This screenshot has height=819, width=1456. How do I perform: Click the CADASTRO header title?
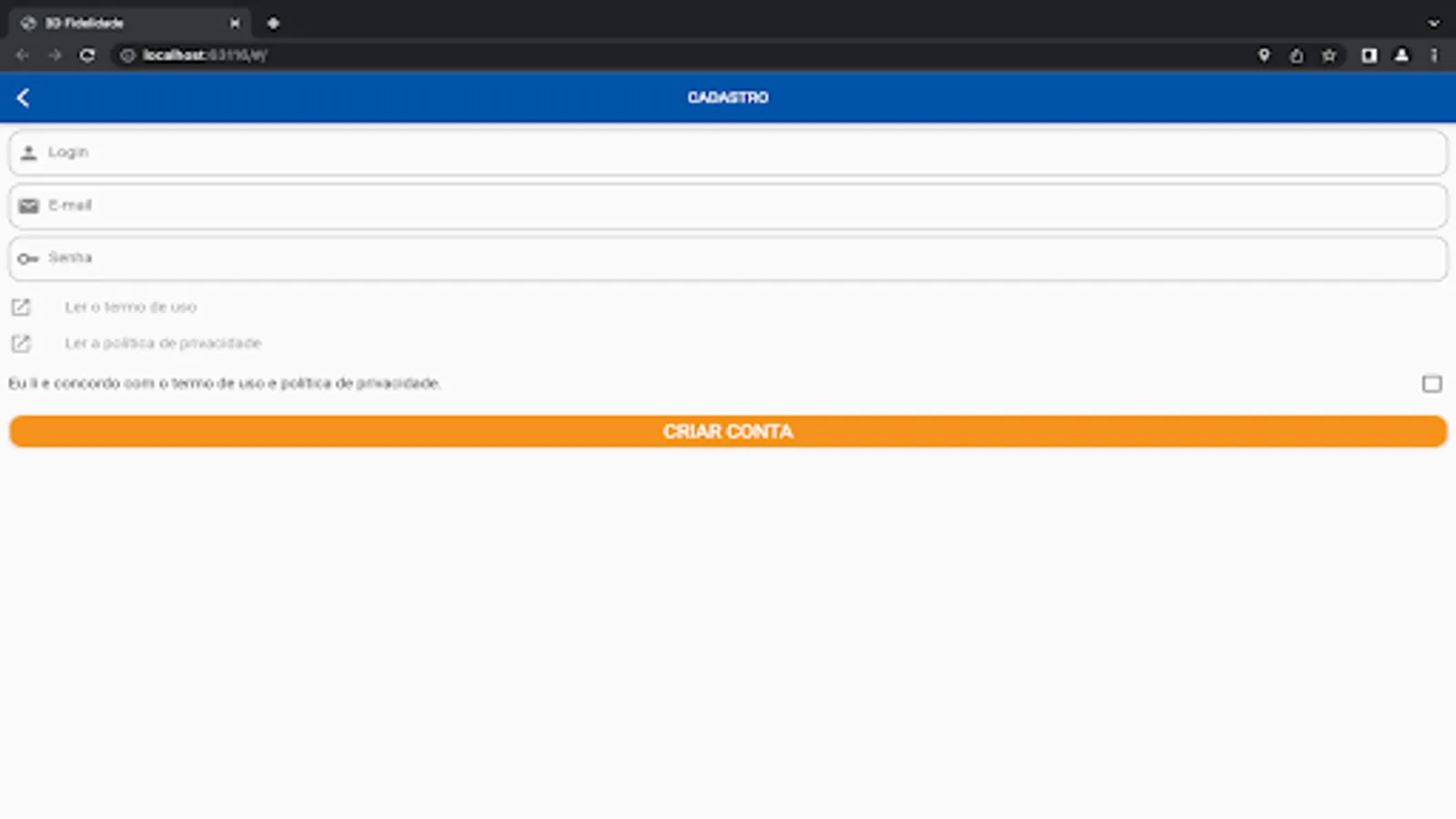(728, 97)
